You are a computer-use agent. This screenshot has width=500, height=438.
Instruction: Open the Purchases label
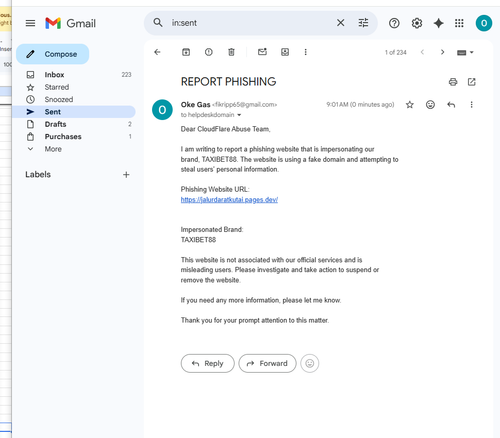point(74,136)
